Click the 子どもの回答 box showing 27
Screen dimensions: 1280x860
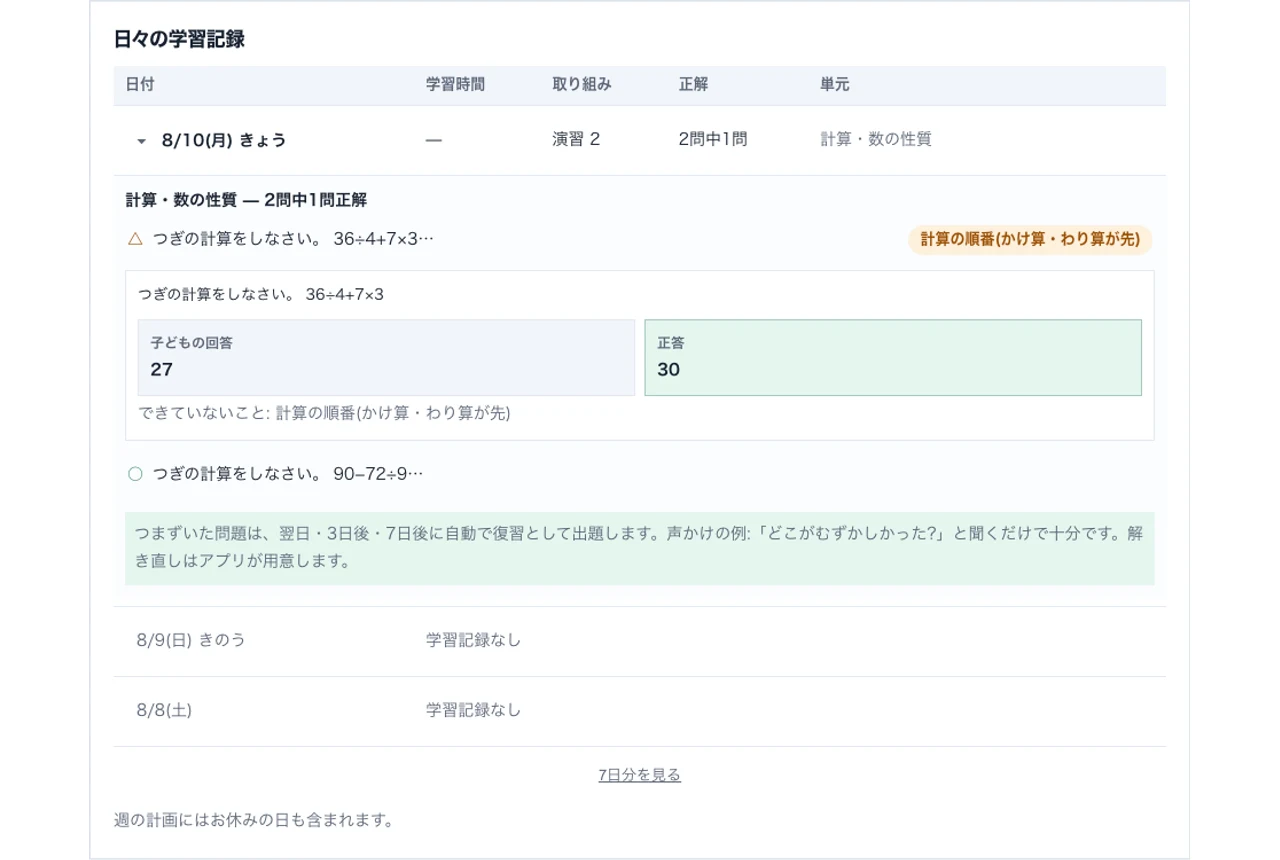(386, 358)
